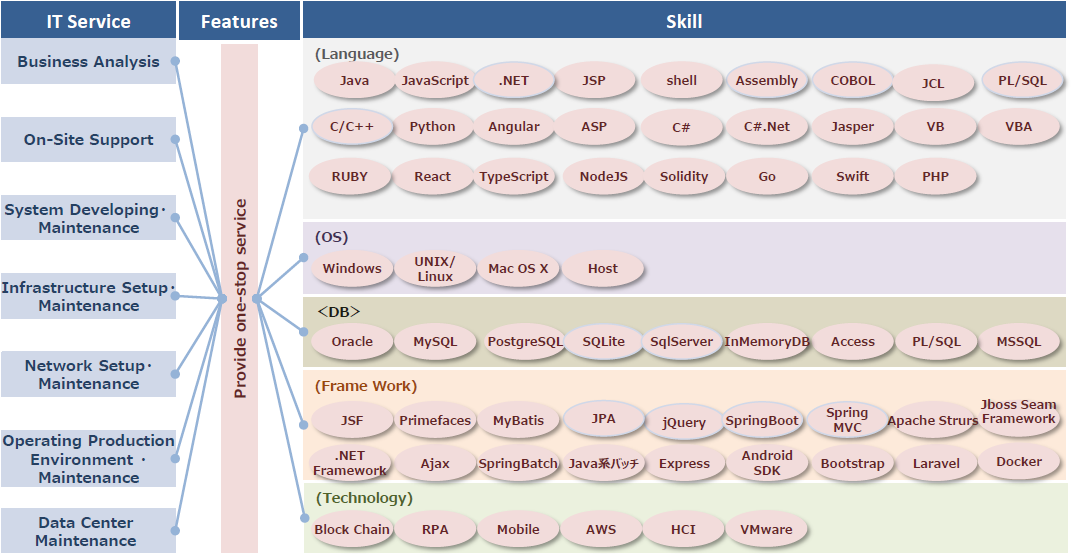
Task: Click the Data Center Maintenance box
Action: click(x=88, y=531)
